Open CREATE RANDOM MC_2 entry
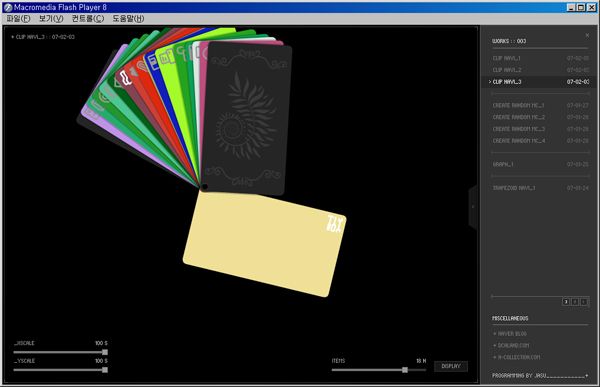The height and width of the screenshot is (387, 600). (540, 117)
